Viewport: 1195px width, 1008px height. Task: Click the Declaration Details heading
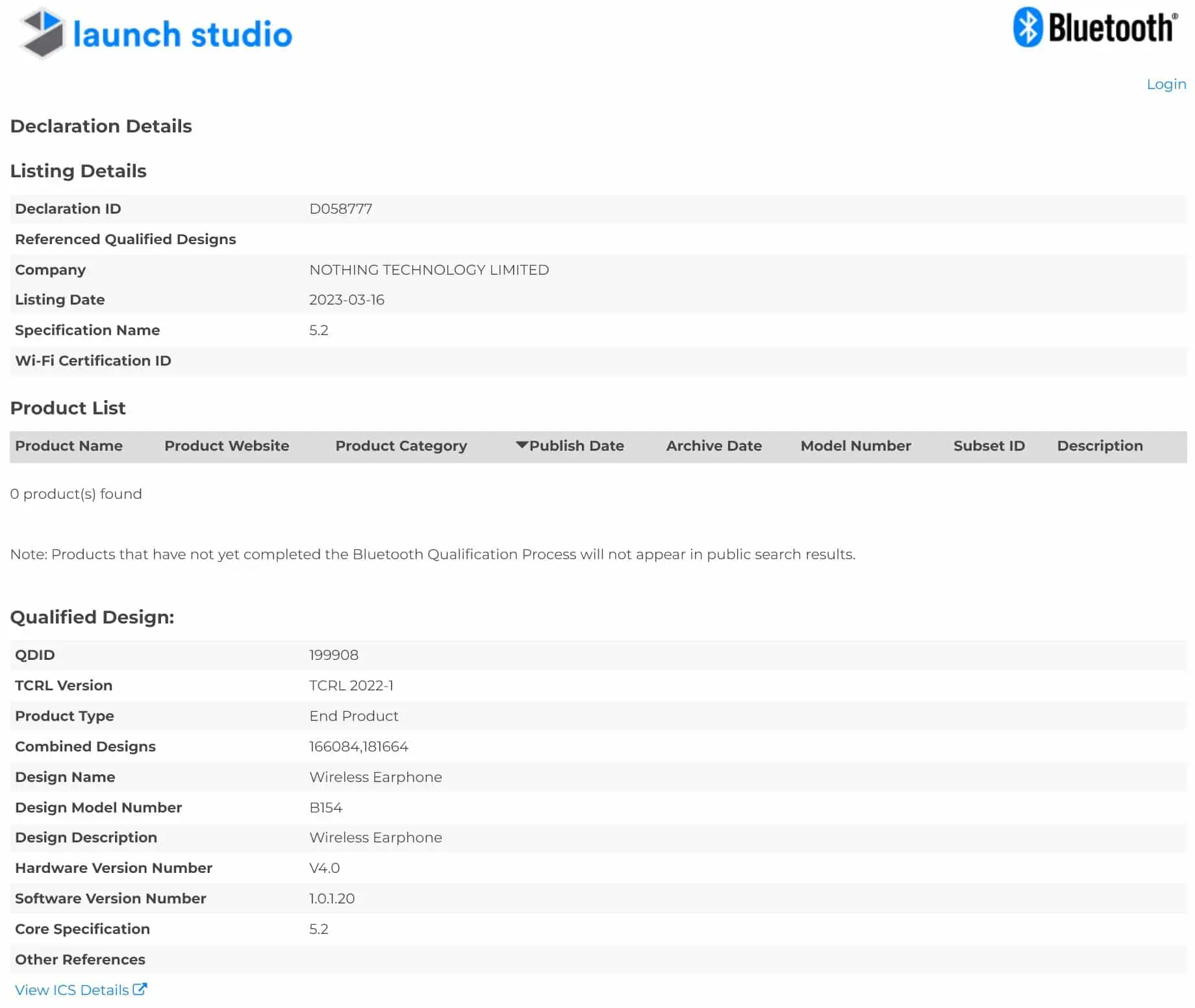point(101,126)
